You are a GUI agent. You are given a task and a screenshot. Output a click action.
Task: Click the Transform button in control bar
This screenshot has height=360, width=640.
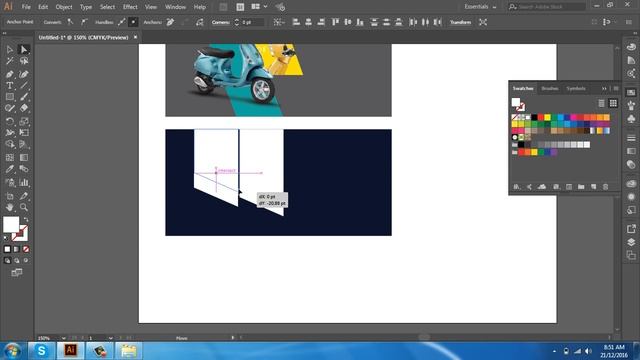(x=460, y=22)
